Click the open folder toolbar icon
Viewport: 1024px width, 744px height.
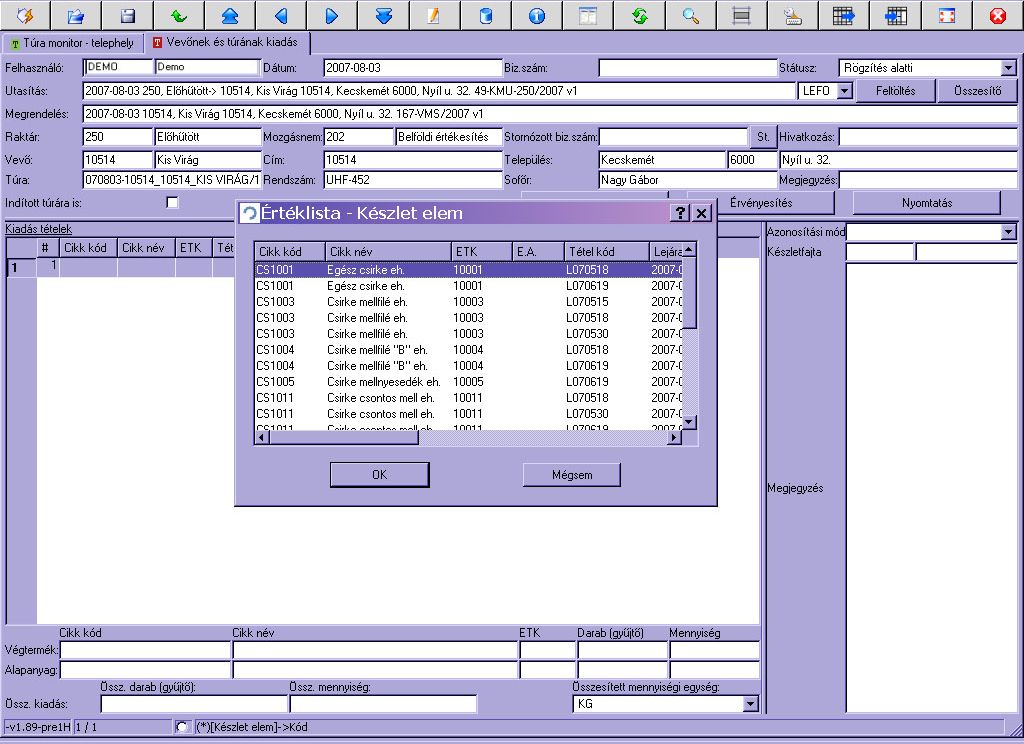pyautogui.click(x=76, y=16)
